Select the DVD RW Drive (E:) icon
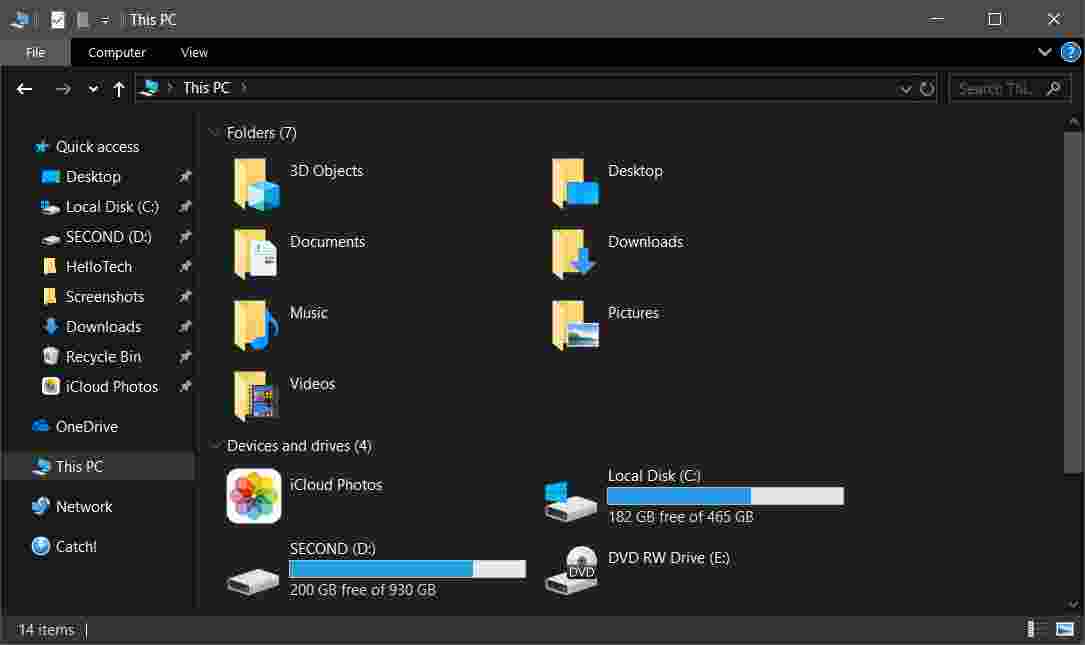 tap(572, 570)
